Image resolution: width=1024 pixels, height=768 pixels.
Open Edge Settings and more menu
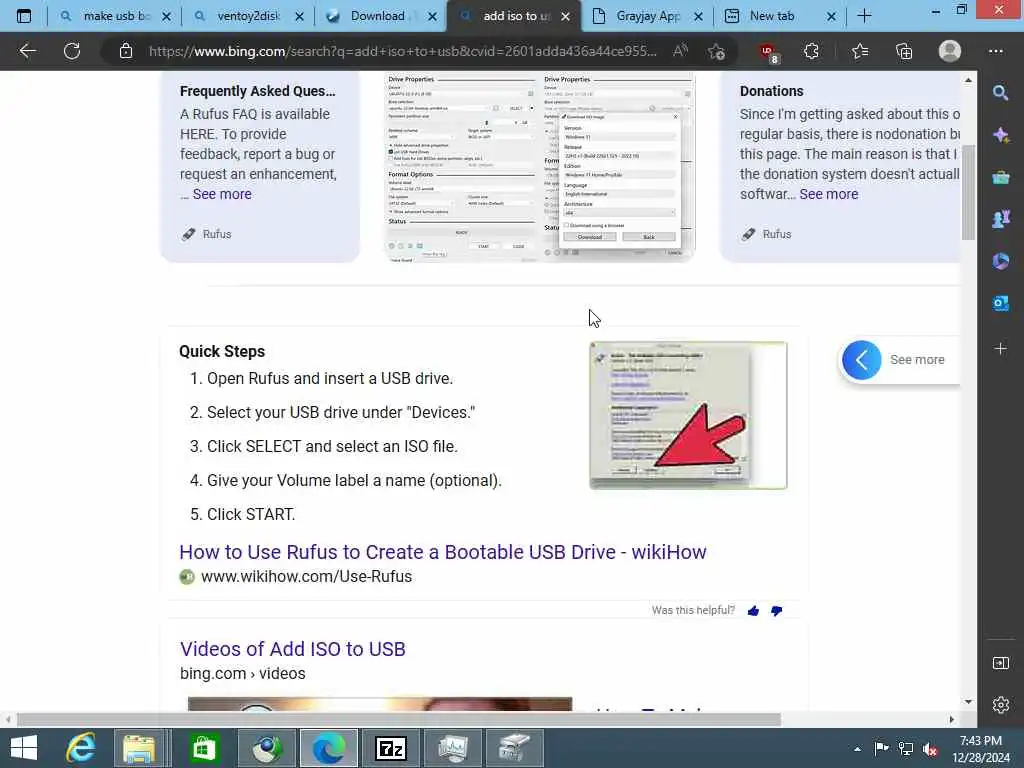pyautogui.click(x=995, y=51)
